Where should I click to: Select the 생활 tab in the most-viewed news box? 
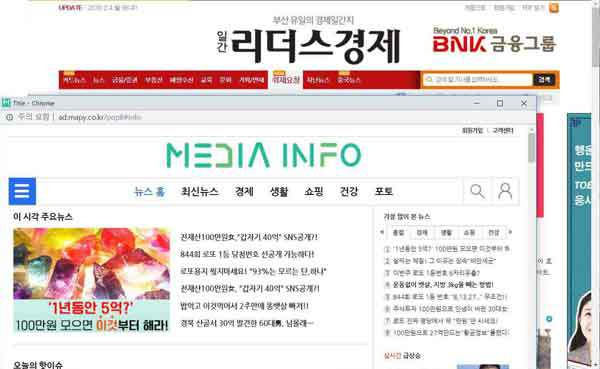pyautogui.click(x=446, y=232)
